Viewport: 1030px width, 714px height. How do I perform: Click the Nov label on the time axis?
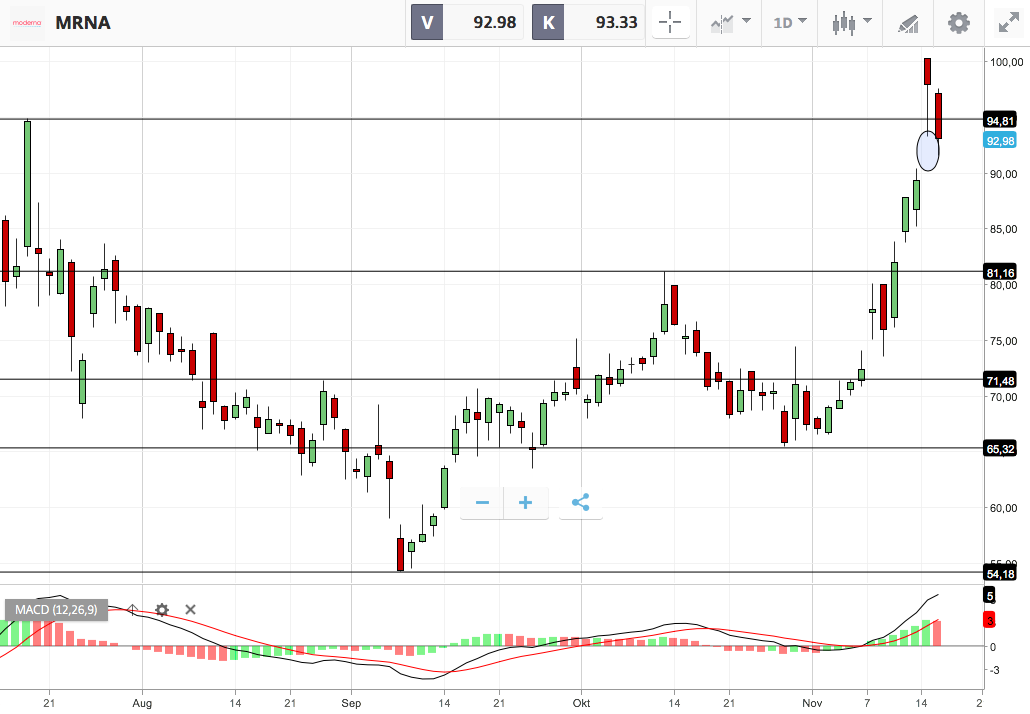click(812, 703)
